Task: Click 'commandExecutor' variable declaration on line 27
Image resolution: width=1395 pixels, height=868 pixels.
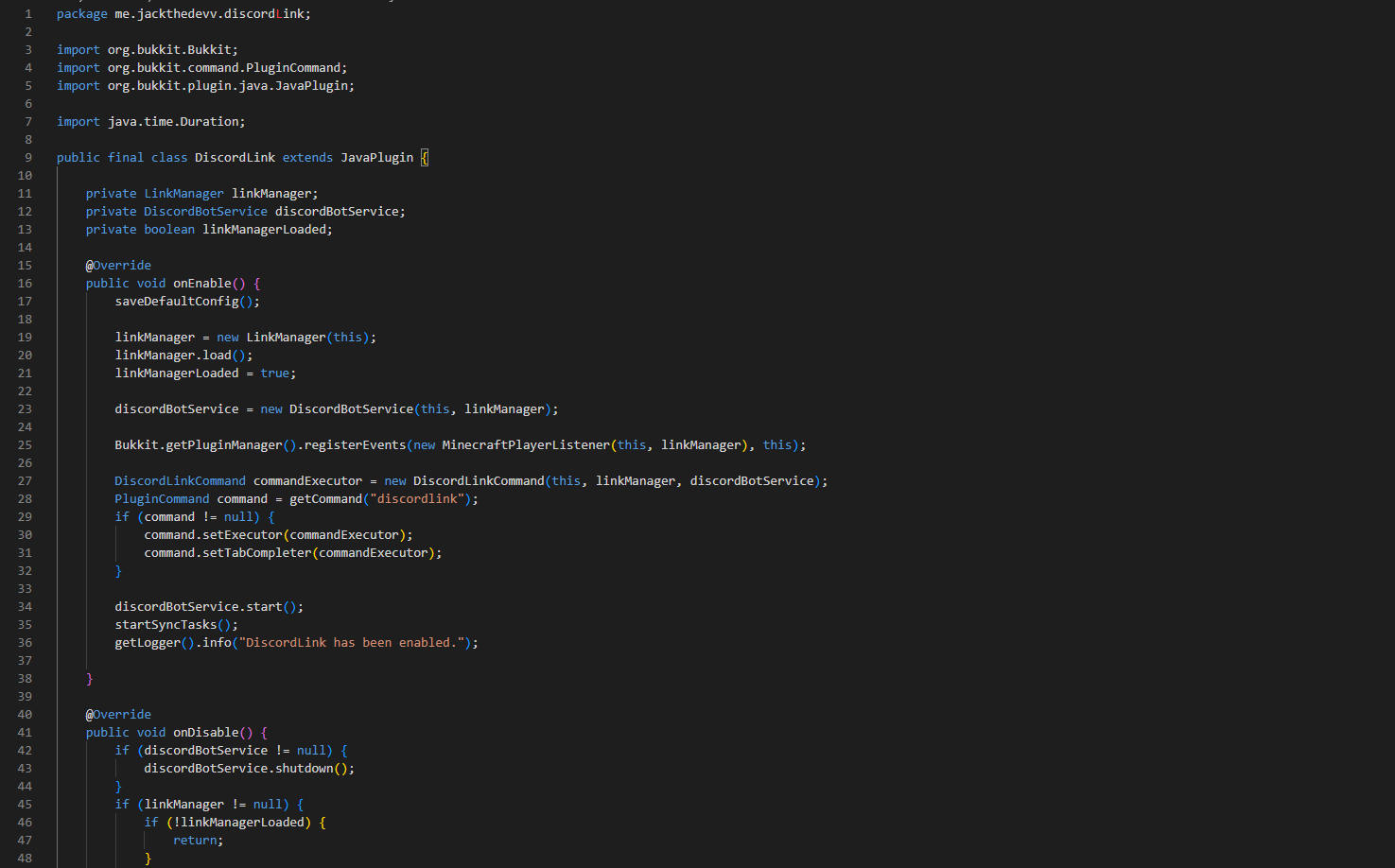Action: tap(307, 481)
